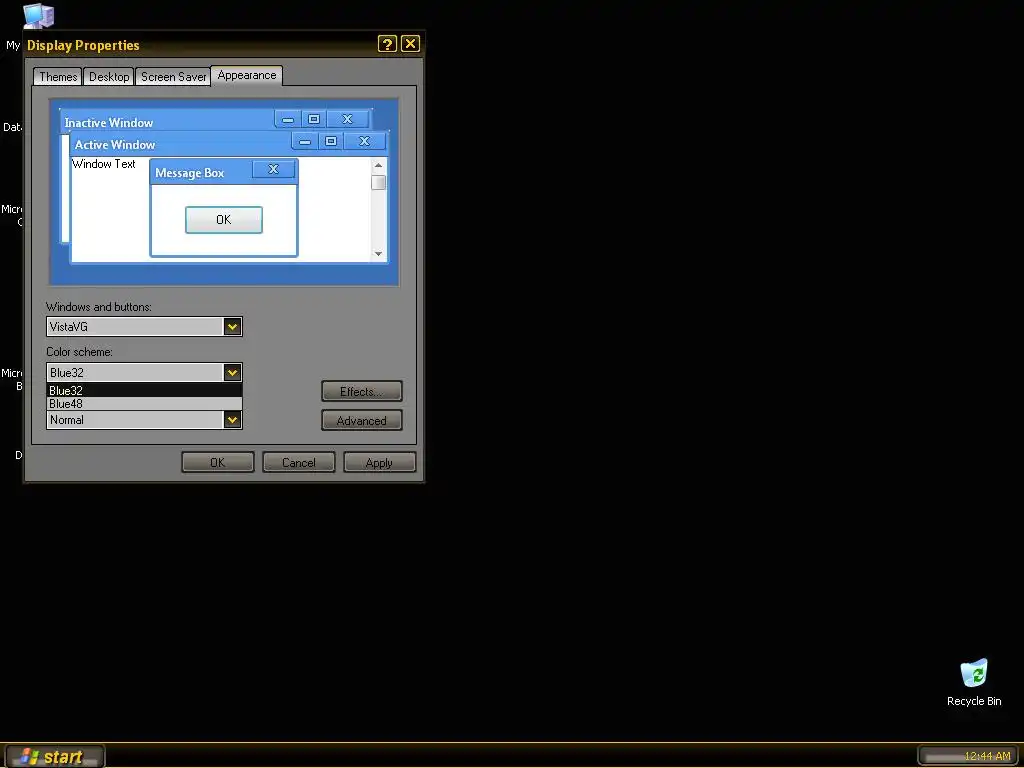Close the Display Properties dialog

point(410,44)
